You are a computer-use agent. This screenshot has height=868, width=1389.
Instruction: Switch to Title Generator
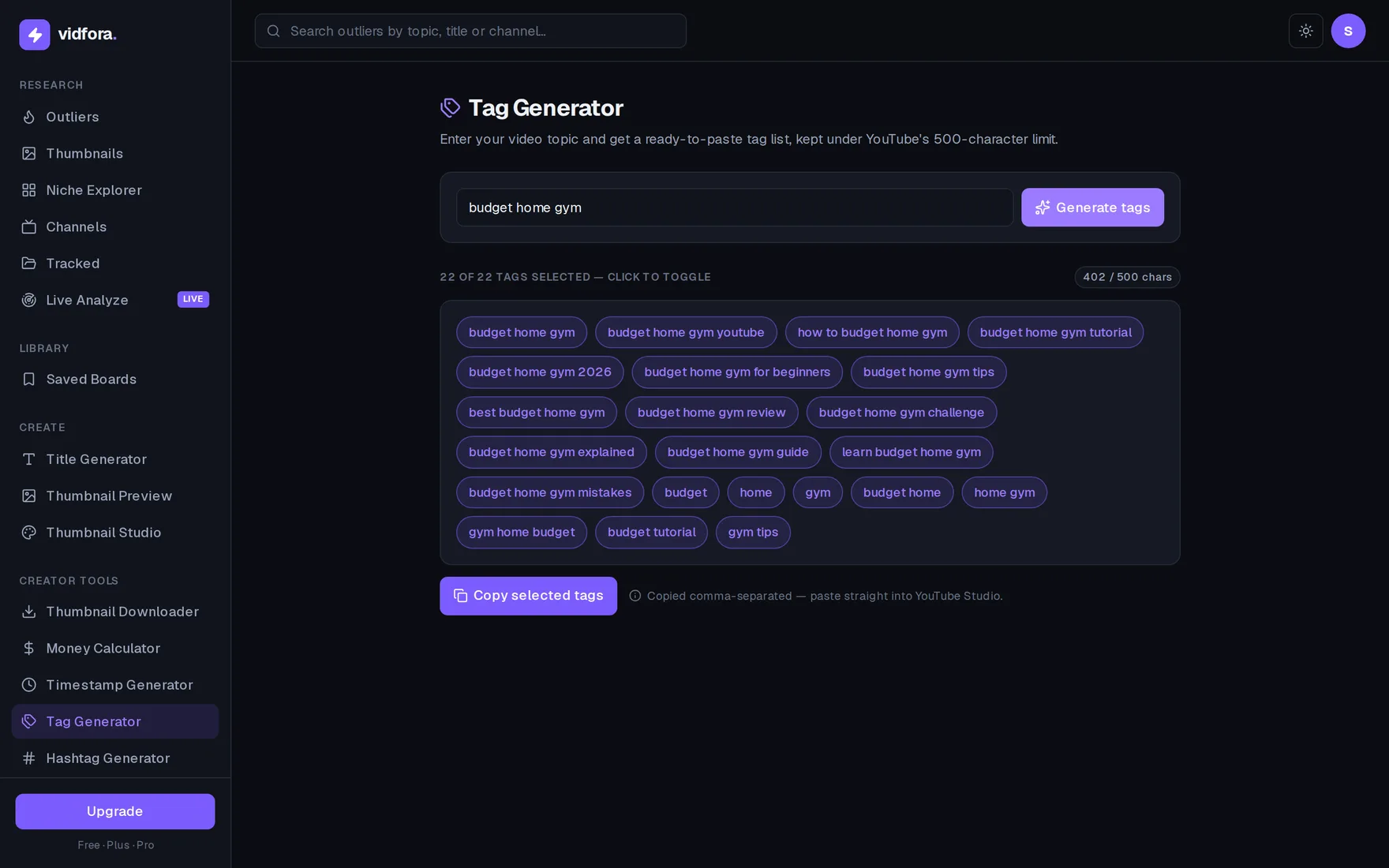click(x=115, y=459)
